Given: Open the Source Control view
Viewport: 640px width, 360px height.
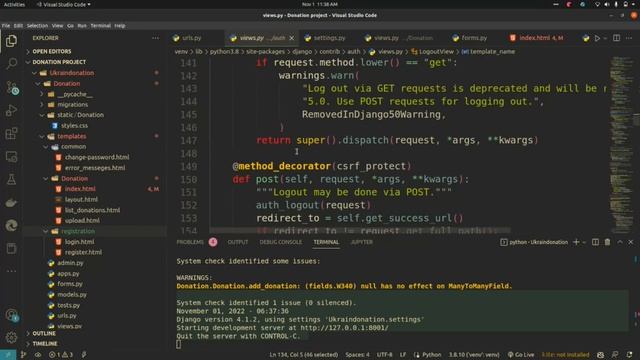Looking at the screenshot, I should click(x=11, y=87).
